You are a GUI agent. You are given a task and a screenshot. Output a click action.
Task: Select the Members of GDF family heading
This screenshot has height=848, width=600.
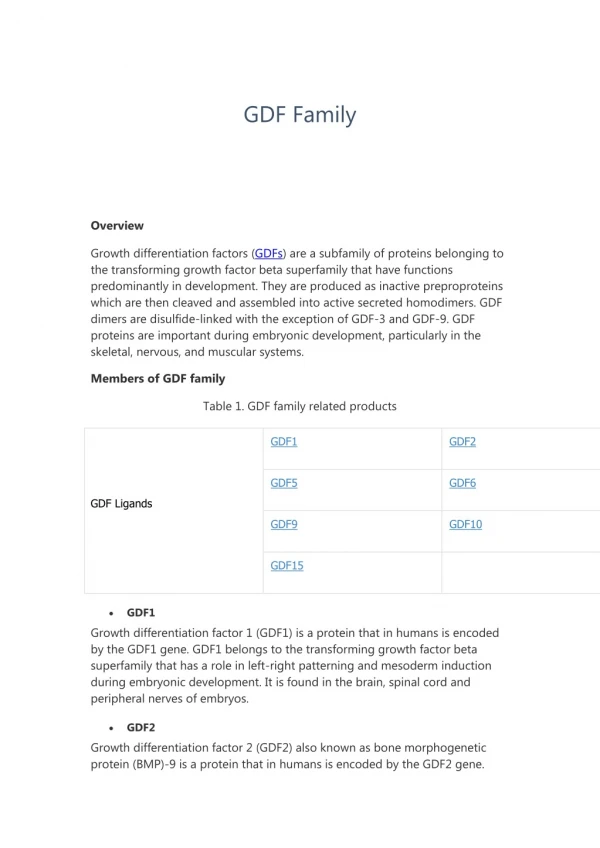[157, 379]
